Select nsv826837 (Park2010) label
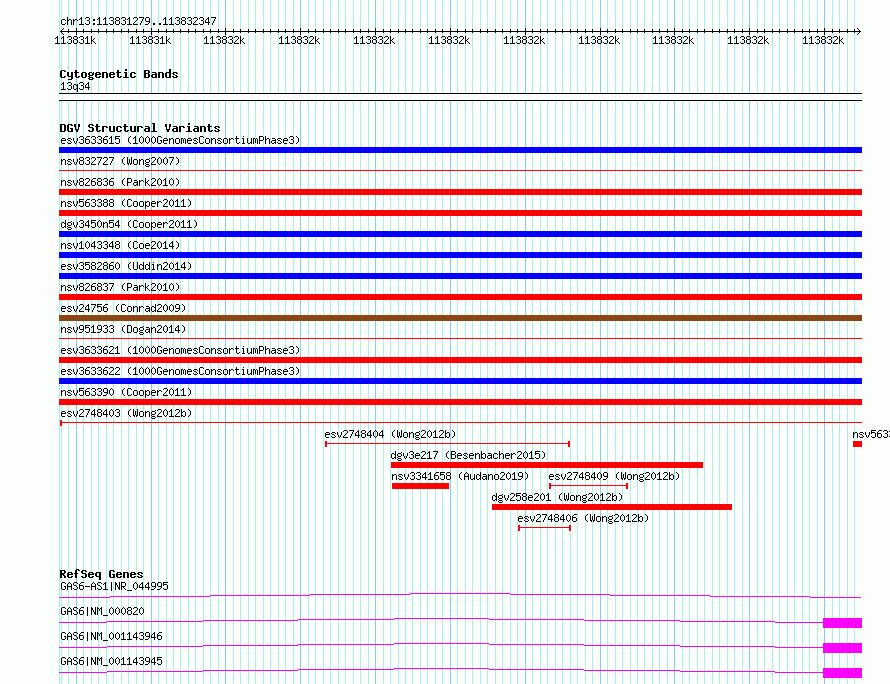This screenshot has width=890, height=684. point(120,287)
